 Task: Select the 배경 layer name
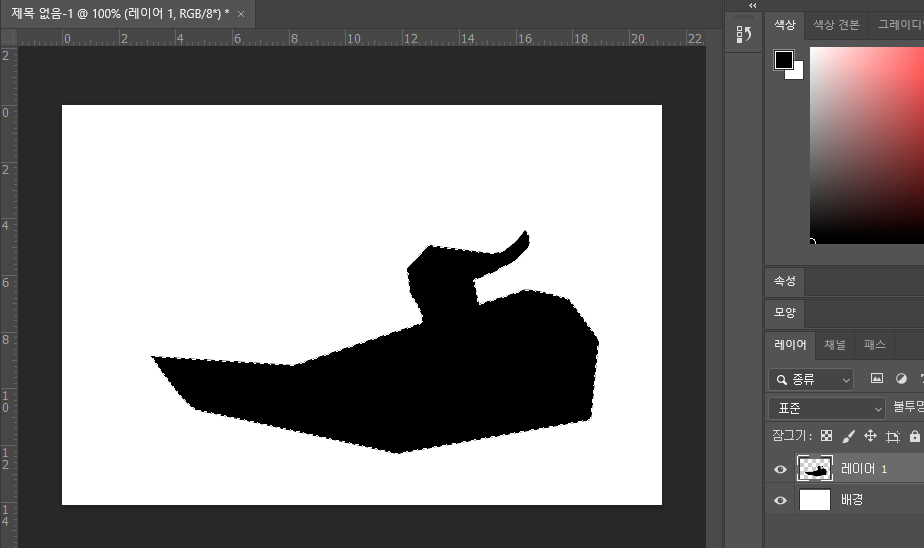point(852,500)
